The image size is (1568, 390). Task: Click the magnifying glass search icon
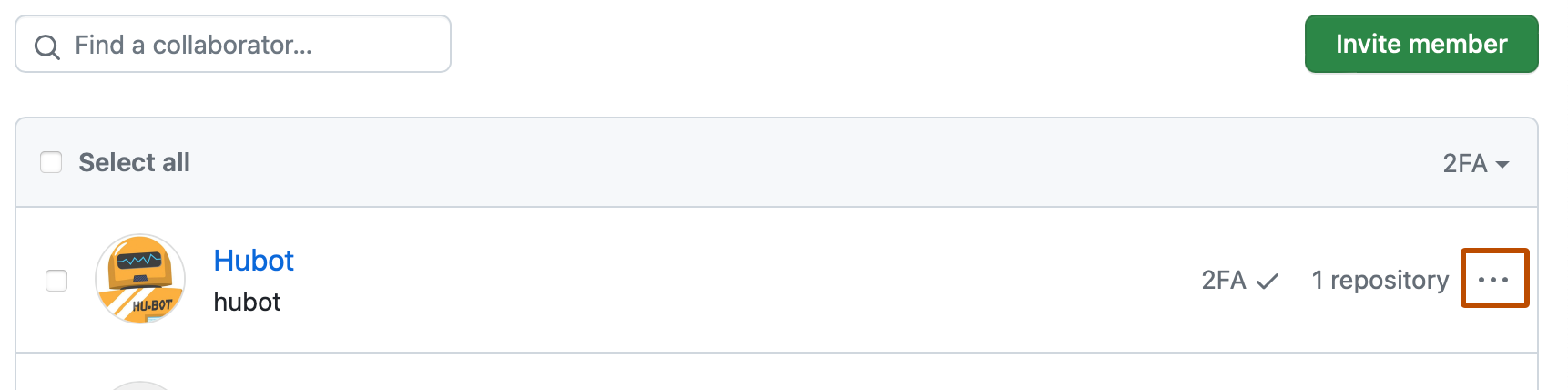coord(46,46)
